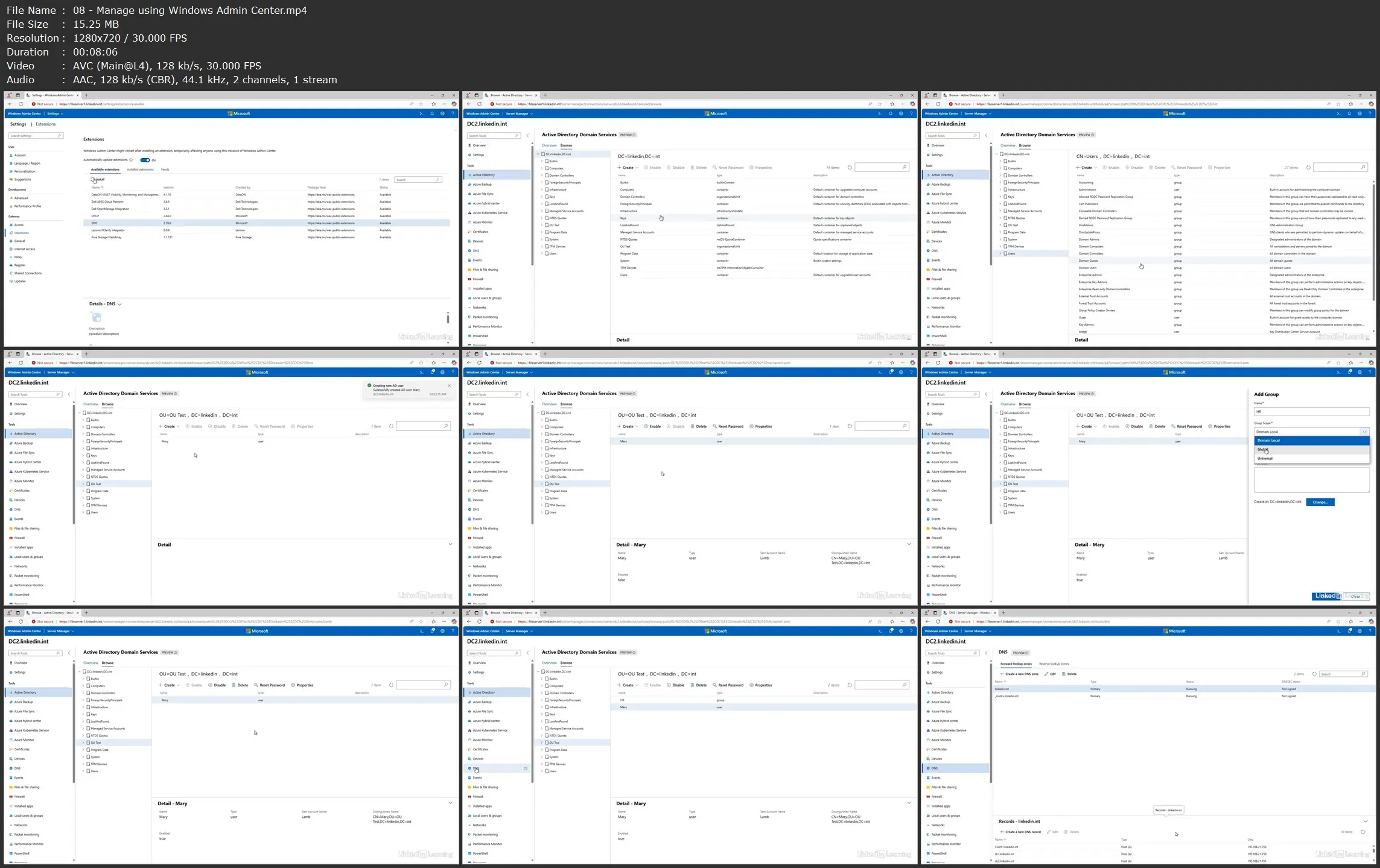DNS page: click refresh icon beside zone search
The width and height of the screenshot is (1380, 868).
[x=1314, y=674]
